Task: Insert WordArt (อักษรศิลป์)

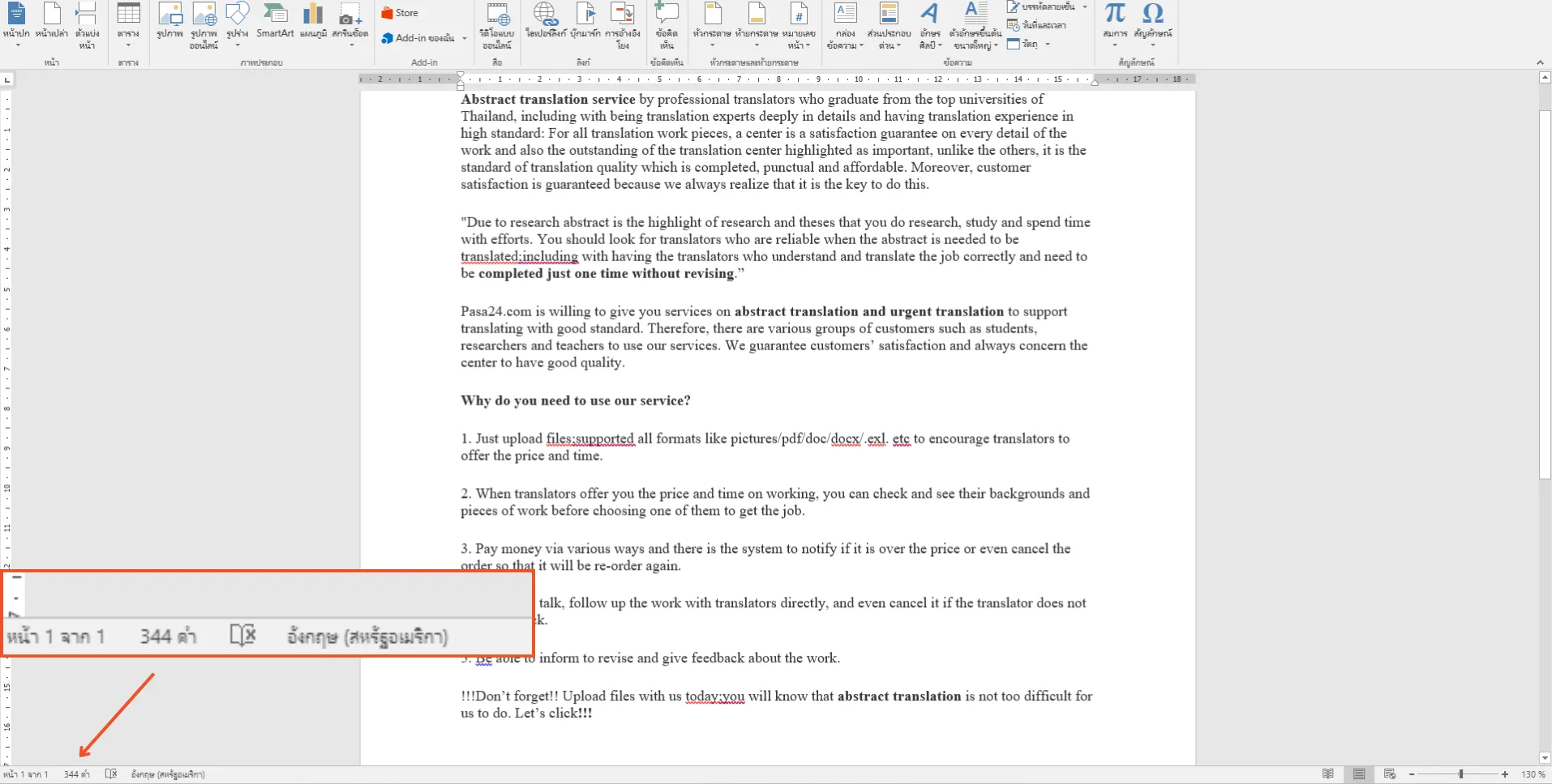Action: pos(930,24)
